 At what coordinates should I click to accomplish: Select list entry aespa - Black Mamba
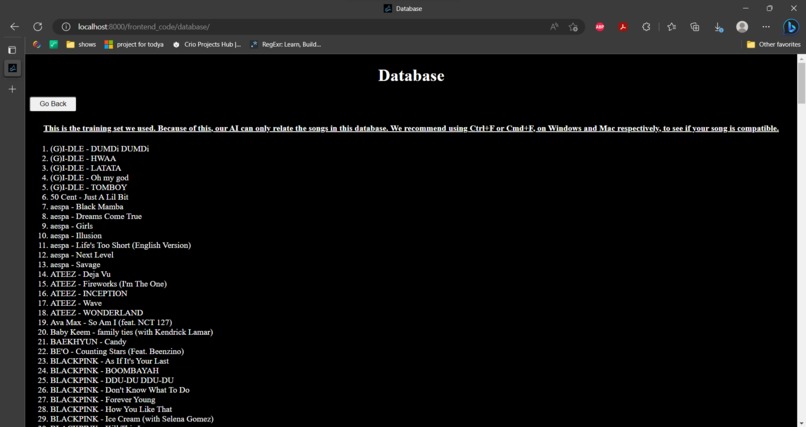point(86,207)
